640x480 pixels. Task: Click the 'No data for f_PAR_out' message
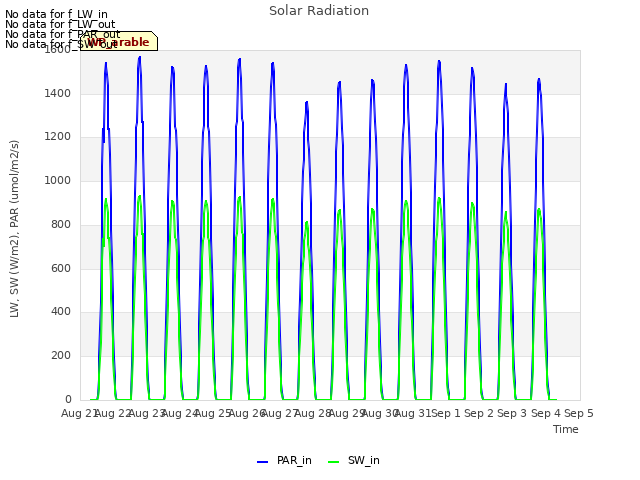click(62, 34)
